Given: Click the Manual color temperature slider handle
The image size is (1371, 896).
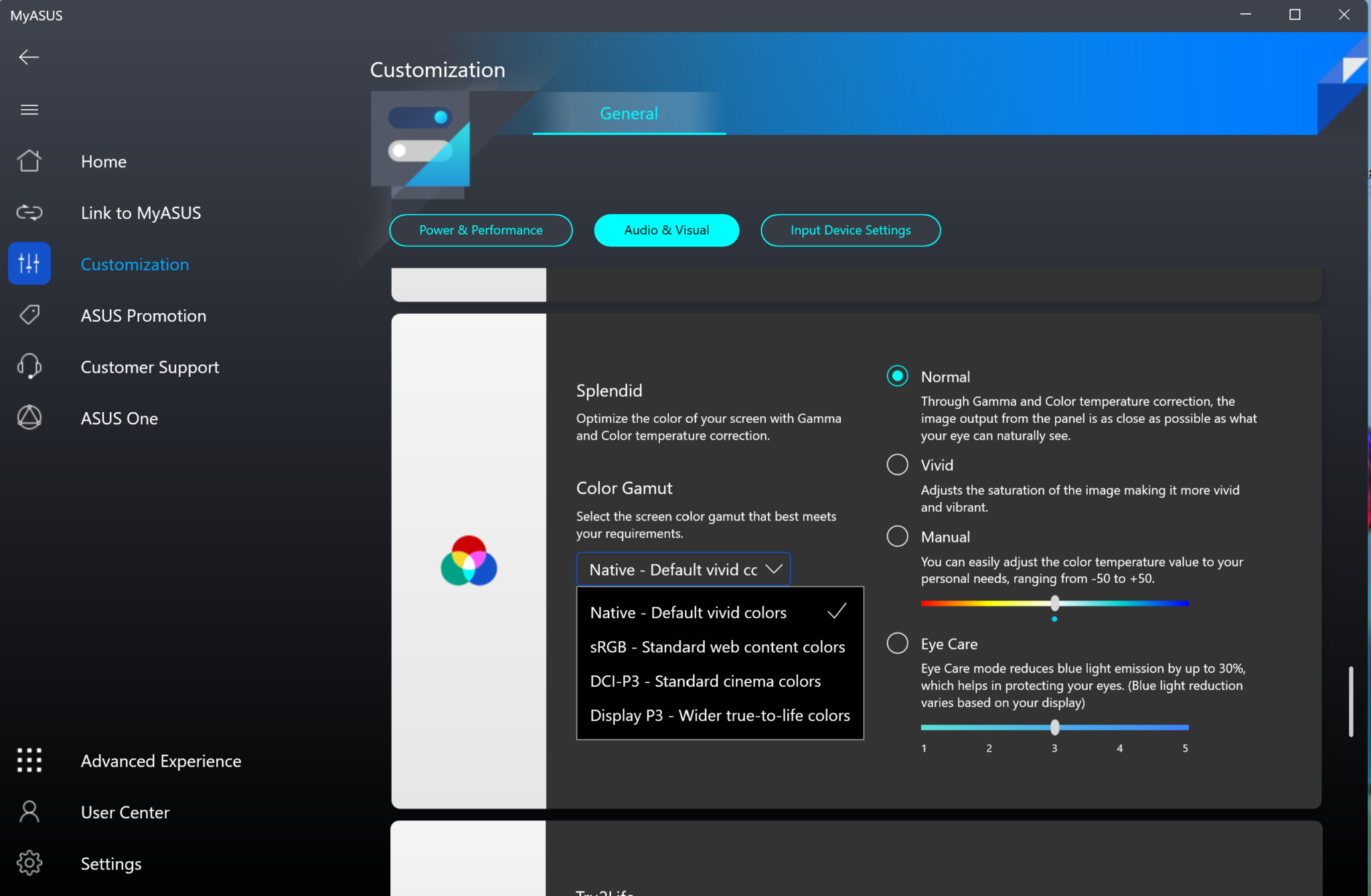Looking at the screenshot, I should [1055, 603].
